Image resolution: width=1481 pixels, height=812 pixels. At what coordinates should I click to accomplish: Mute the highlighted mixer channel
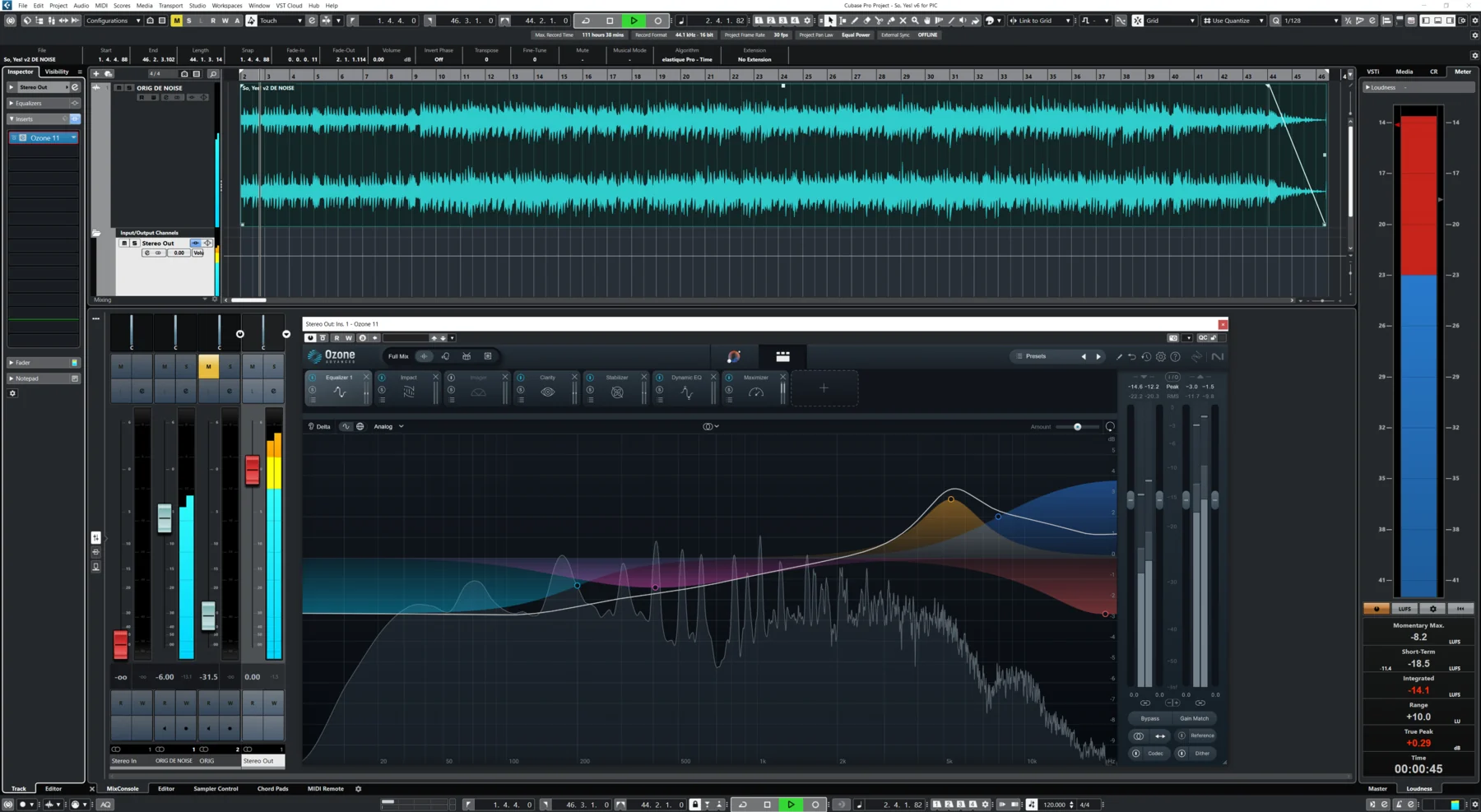(x=208, y=368)
